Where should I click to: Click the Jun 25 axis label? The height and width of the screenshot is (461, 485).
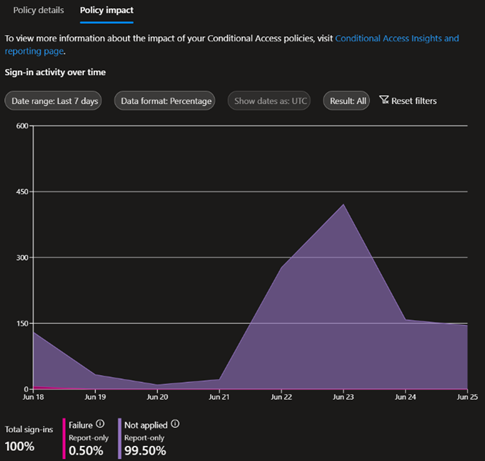click(x=467, y=397)
